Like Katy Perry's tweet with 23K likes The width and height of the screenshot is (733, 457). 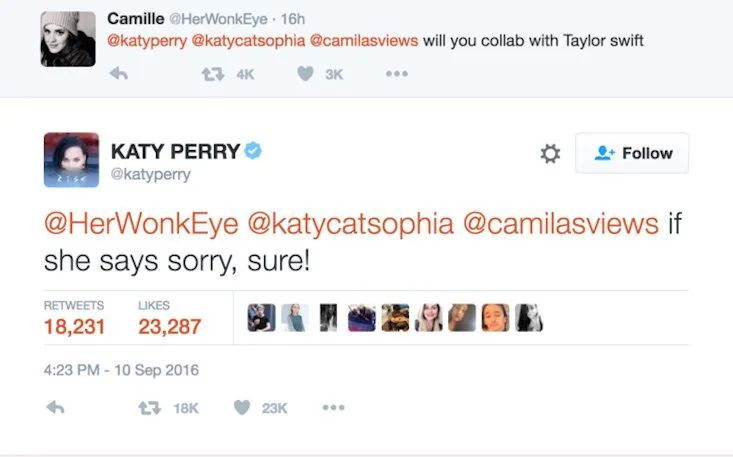point(241,407)
